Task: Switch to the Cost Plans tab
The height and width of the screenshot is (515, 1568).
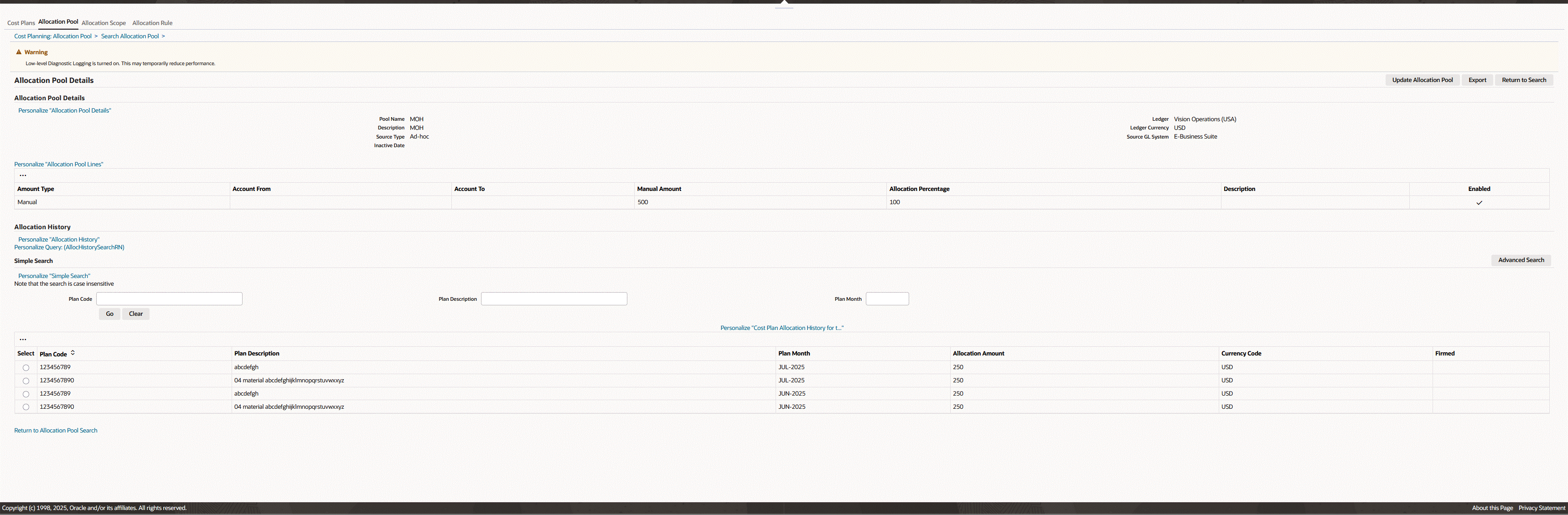Action: [21, 23]
